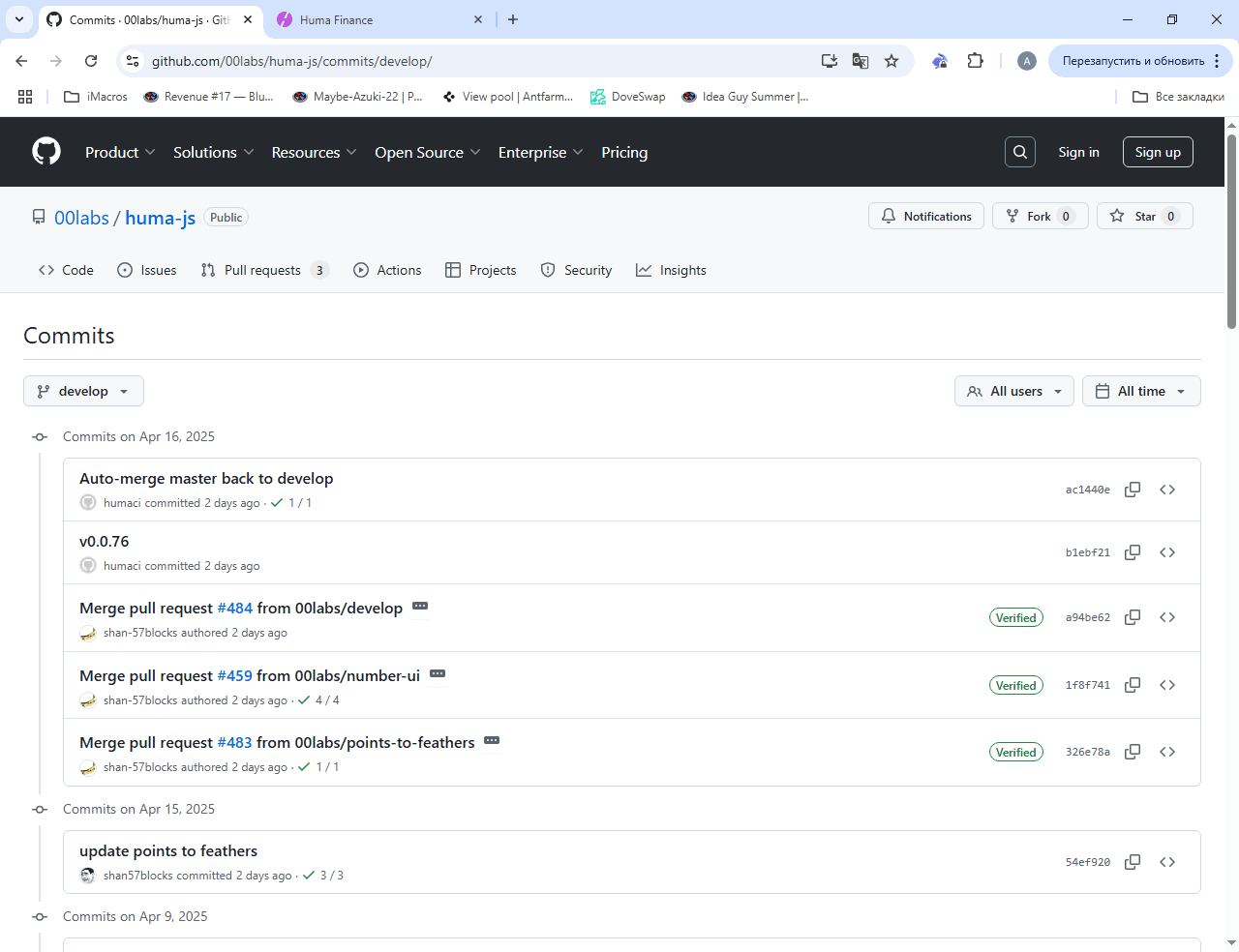Switch to the Huma Finance browser tab
The height and width of the screenshot is (952, 1239).
[378, 19]
